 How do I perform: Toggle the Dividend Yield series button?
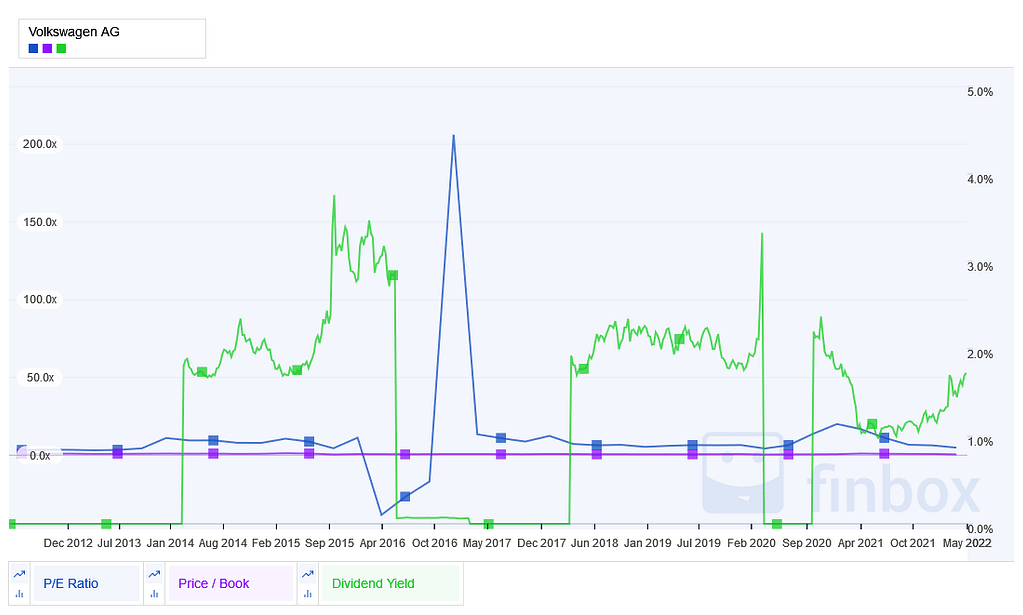point(390,584)
